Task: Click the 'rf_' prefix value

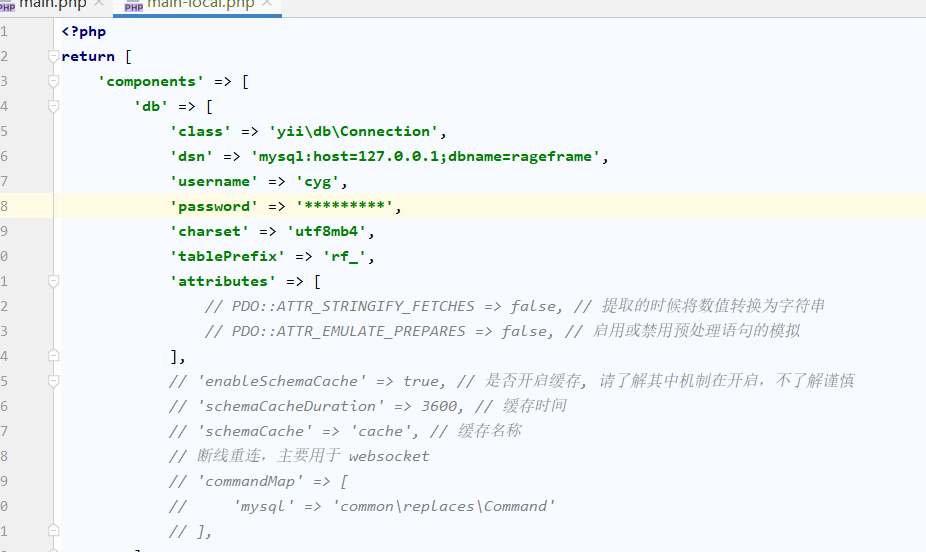Action: tap(344, 256)
